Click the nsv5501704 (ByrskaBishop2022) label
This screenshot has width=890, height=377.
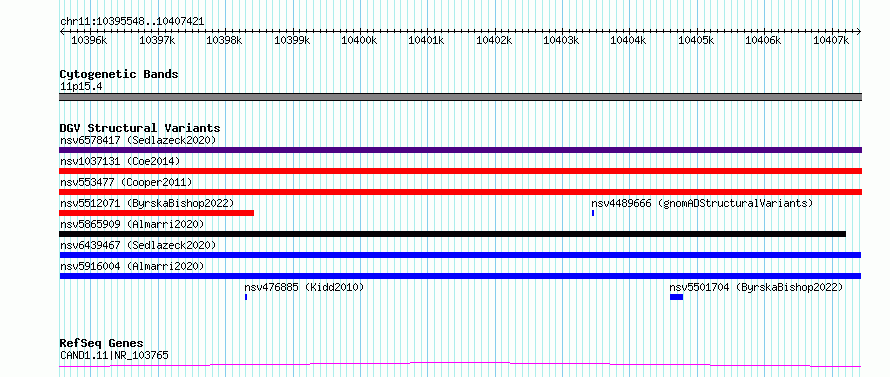click(757, 287)
